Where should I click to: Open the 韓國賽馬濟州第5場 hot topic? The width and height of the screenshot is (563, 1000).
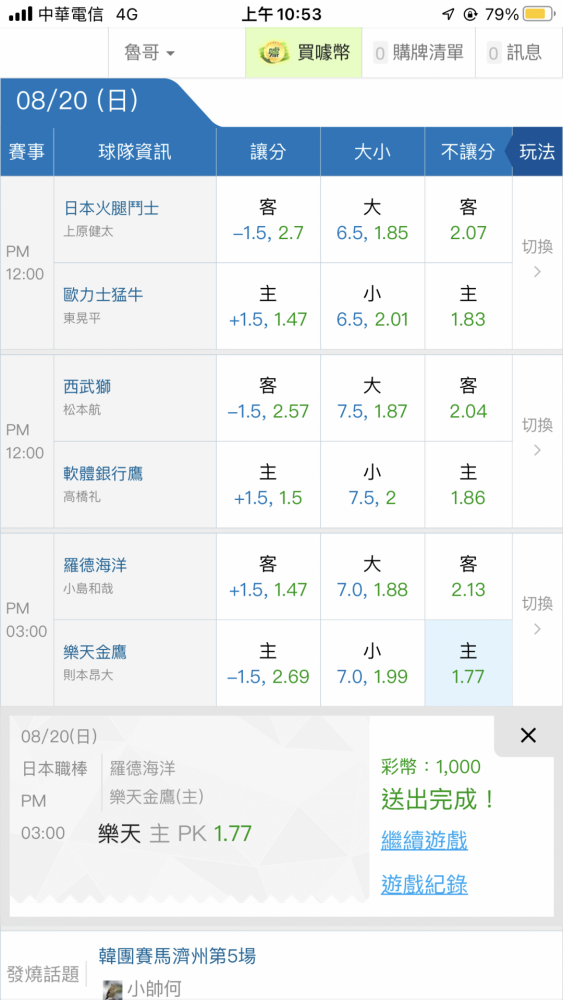pos(177,955)
